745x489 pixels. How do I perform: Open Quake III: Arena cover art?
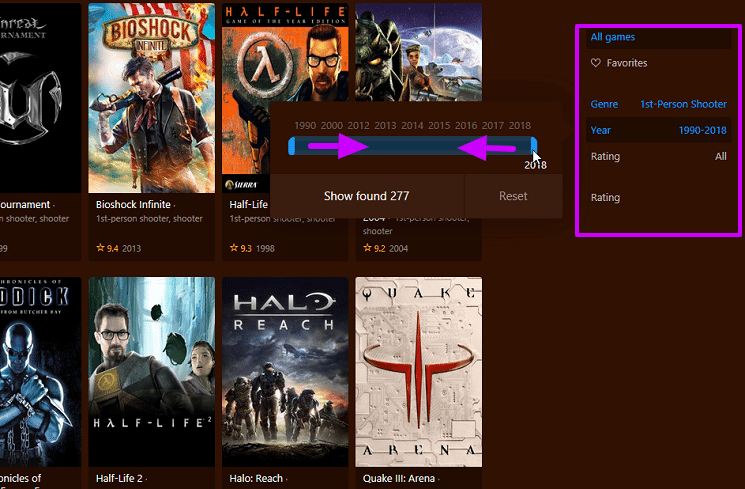(x=419, y=372)
